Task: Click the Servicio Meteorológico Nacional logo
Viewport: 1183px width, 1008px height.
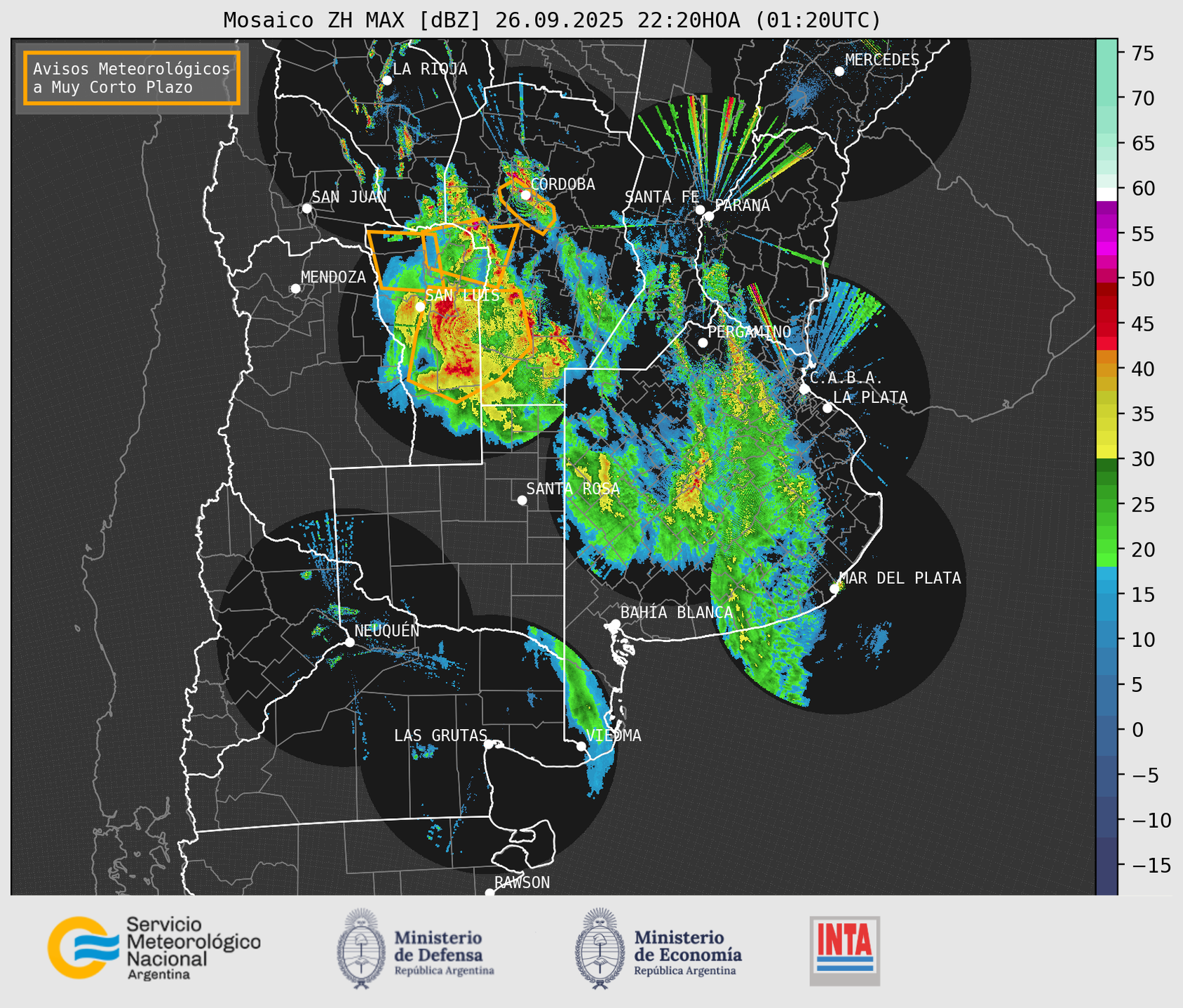Action: 154,948
